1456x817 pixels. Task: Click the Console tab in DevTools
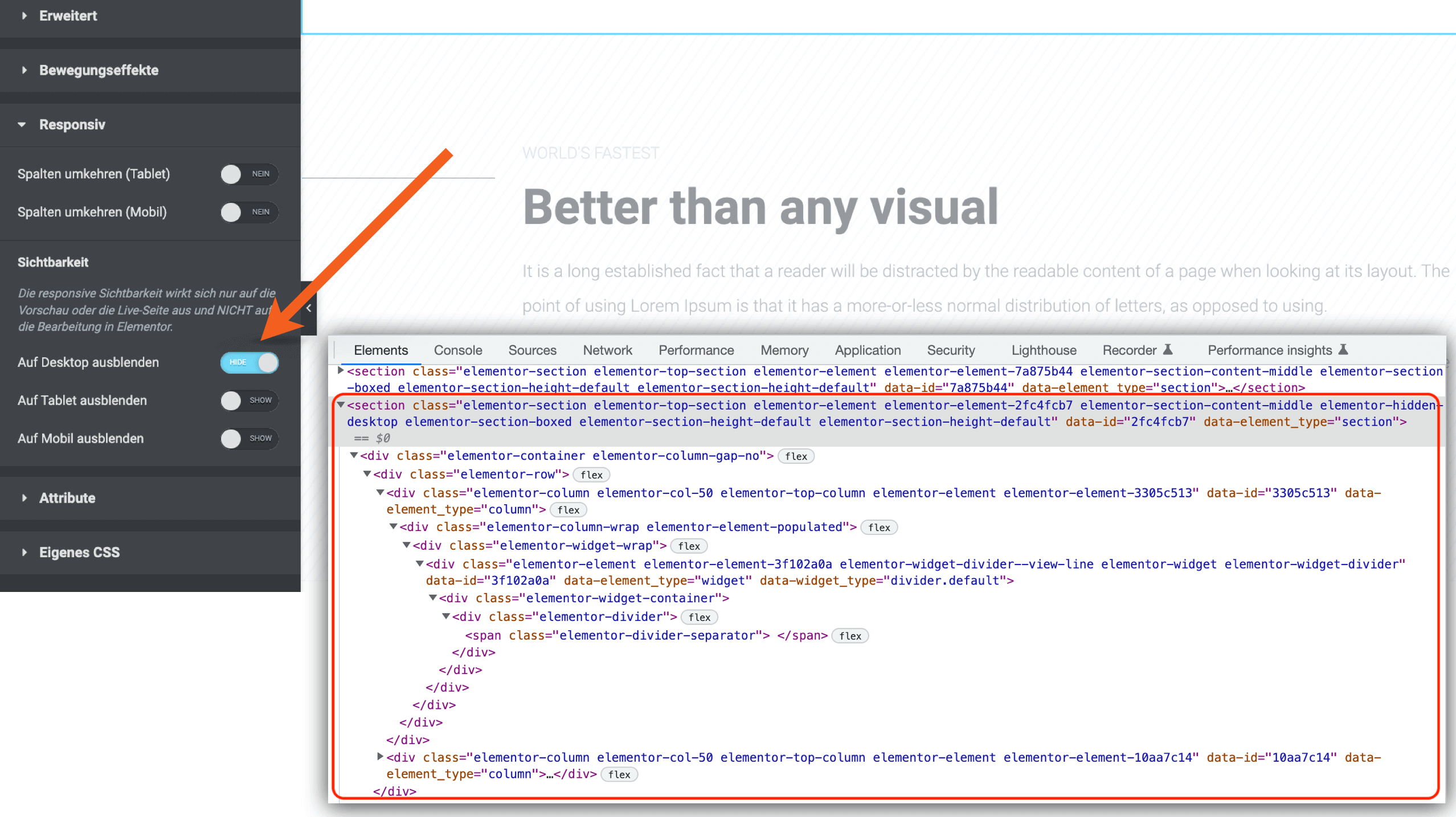pos(458,350)
